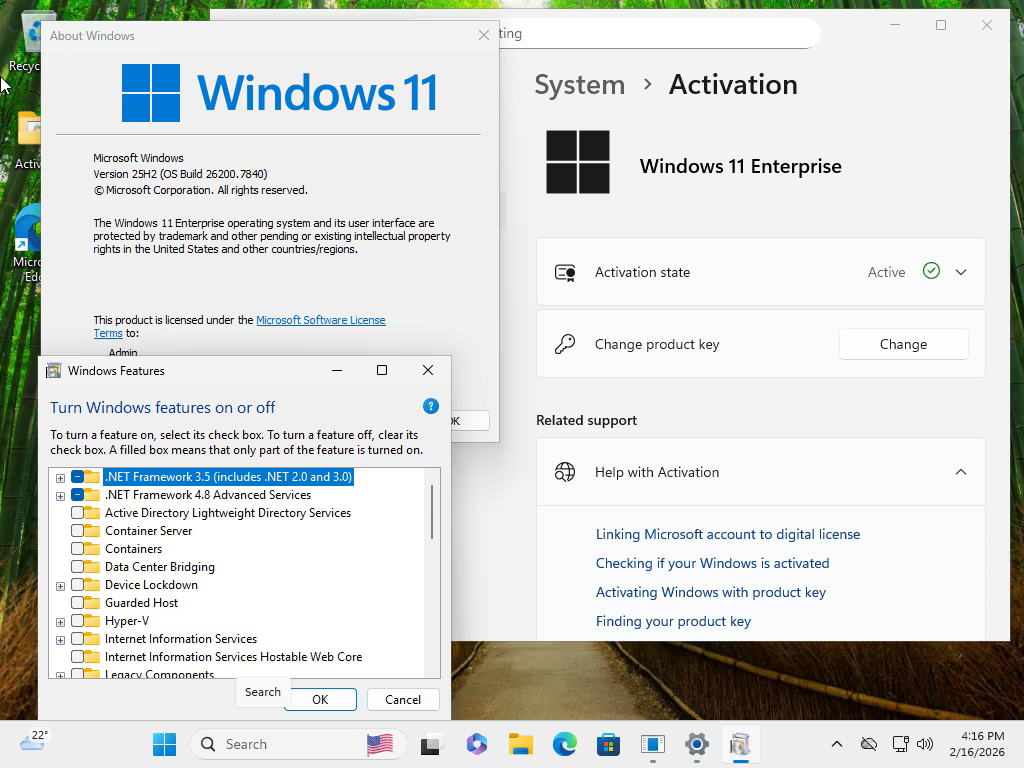This screenshot has height=768, width=1024.
Task: Open the Windows Start menu
Action: (x=165, y=744)
